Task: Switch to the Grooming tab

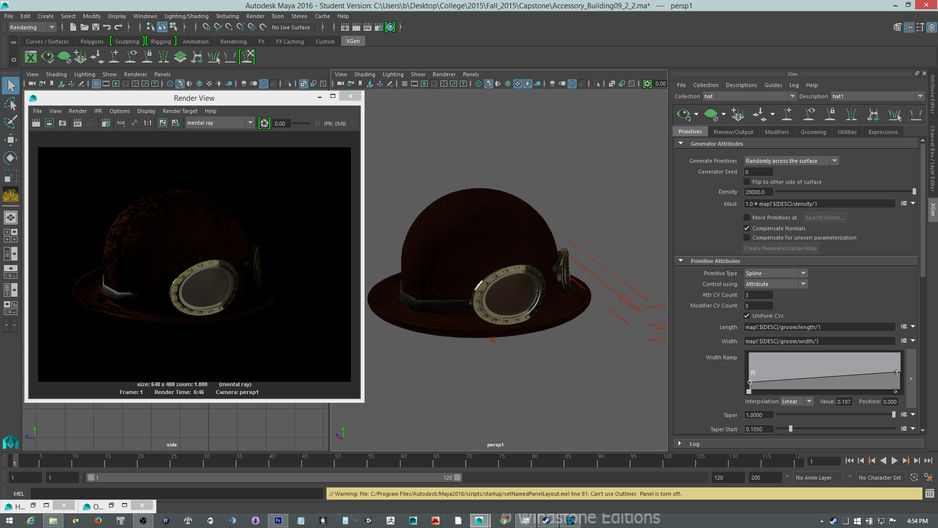Action: 813,132
